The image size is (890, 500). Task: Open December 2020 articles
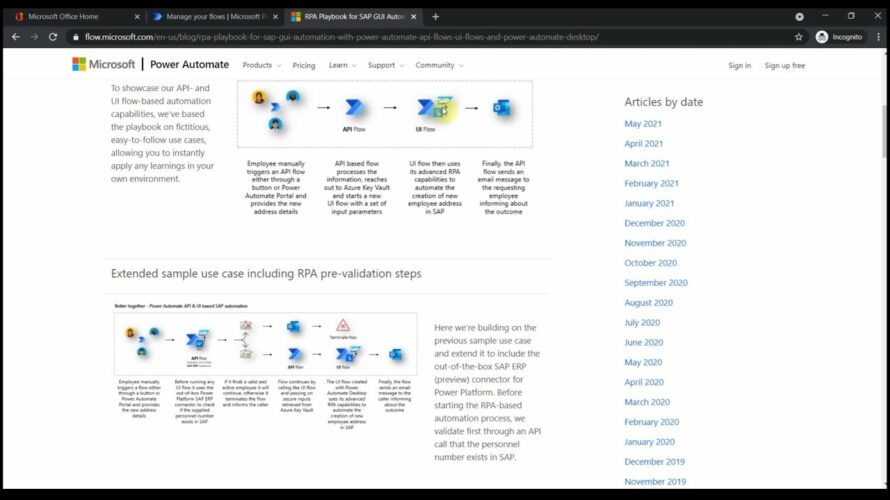click(x=654, y=223)
